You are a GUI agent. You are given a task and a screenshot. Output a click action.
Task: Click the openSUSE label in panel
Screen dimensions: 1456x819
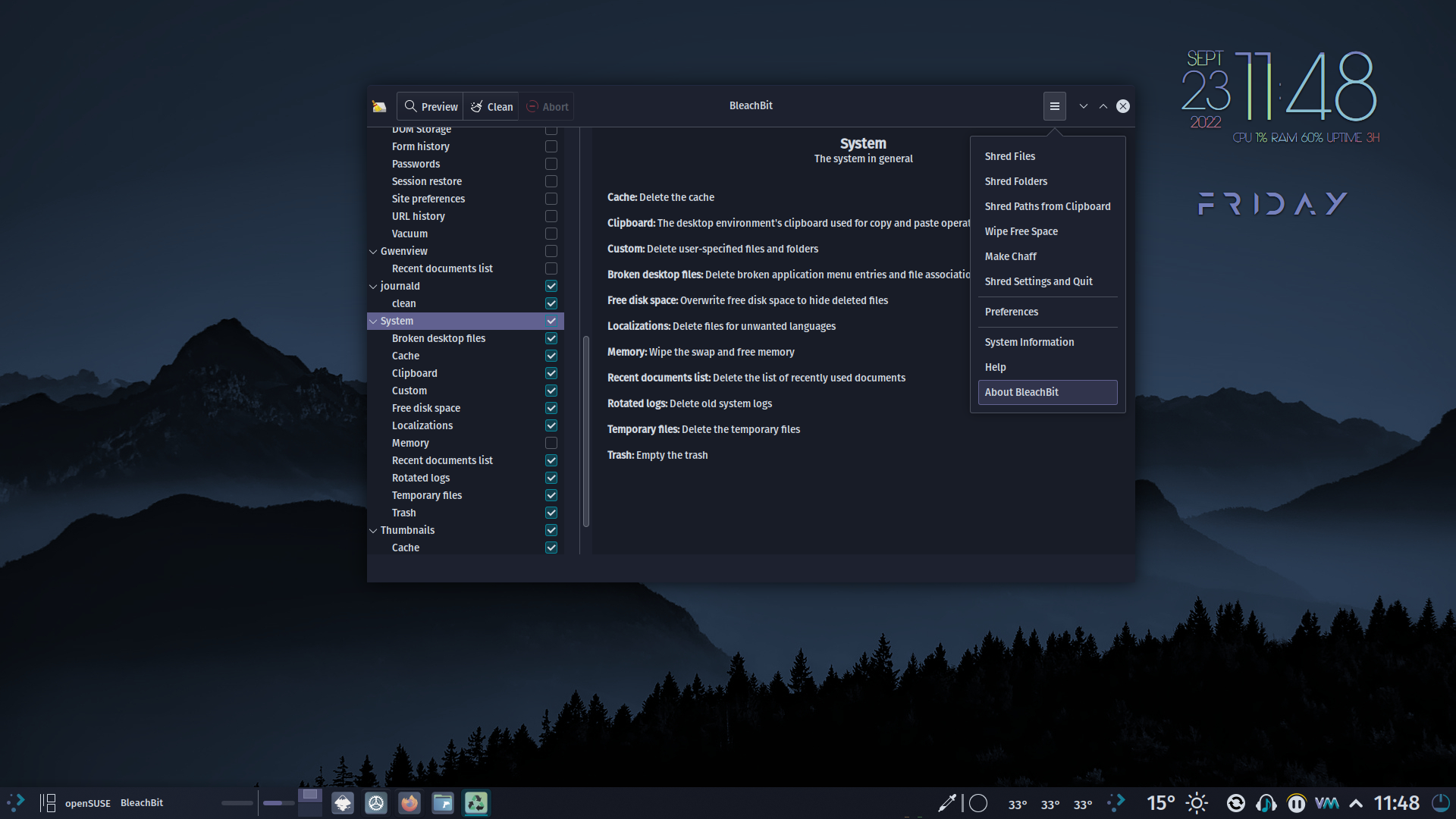[87, 803]
